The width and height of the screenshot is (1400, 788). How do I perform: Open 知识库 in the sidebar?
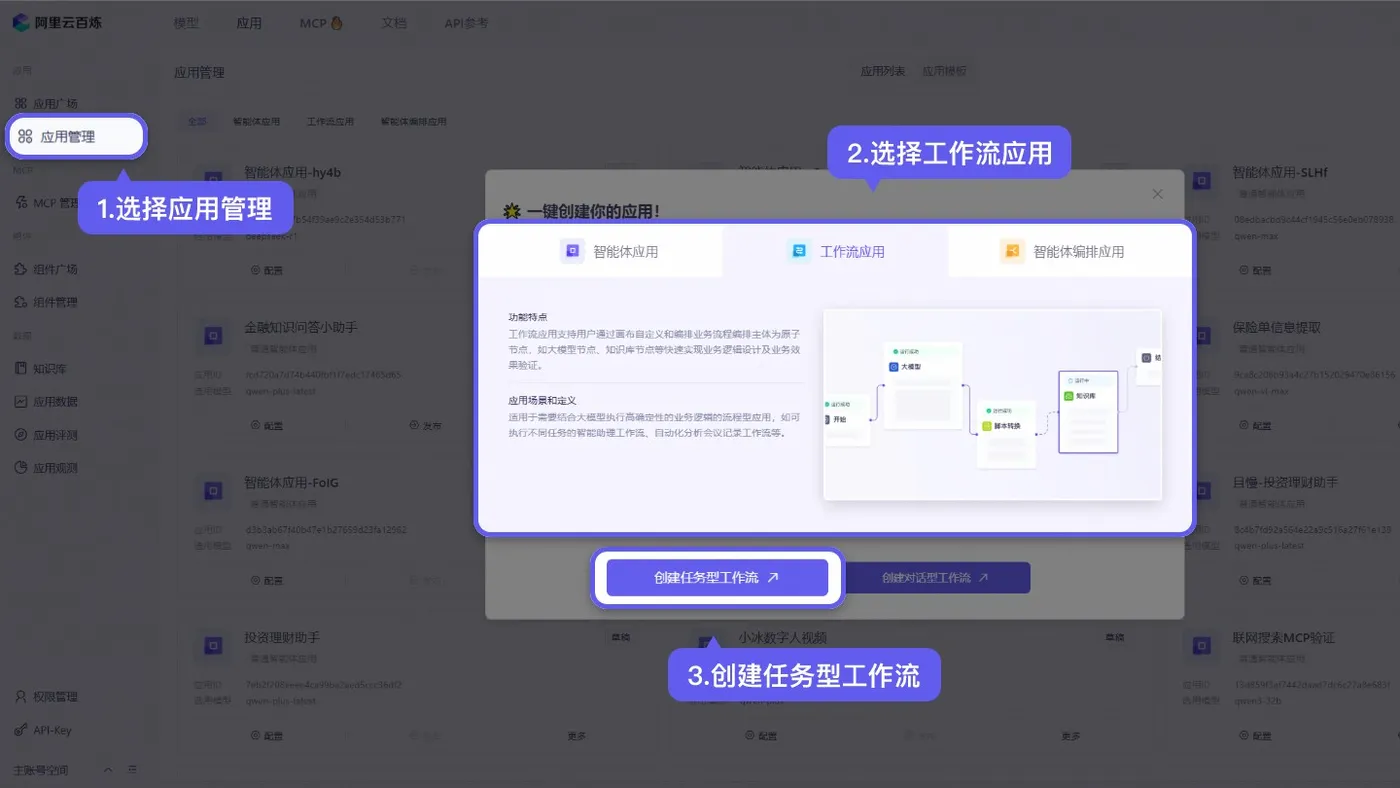tap(42, 369)
